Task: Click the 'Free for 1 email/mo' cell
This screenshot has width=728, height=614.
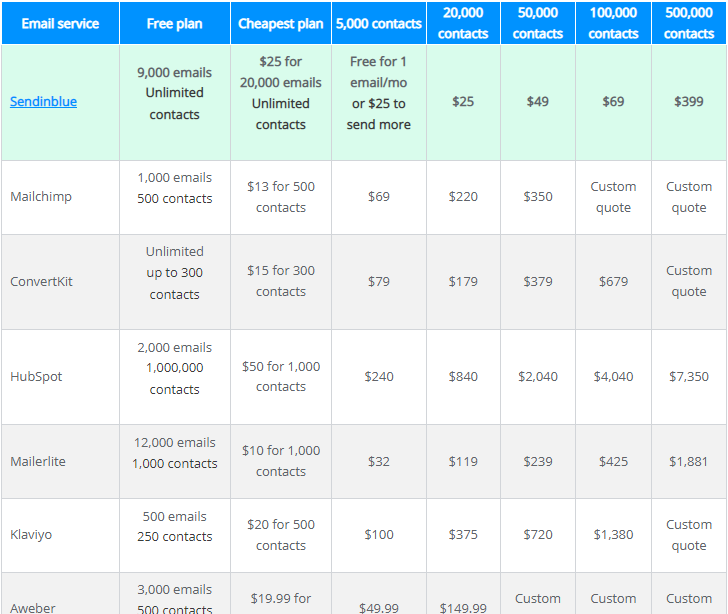Action: pyautogui.click(x=379, y=102)
